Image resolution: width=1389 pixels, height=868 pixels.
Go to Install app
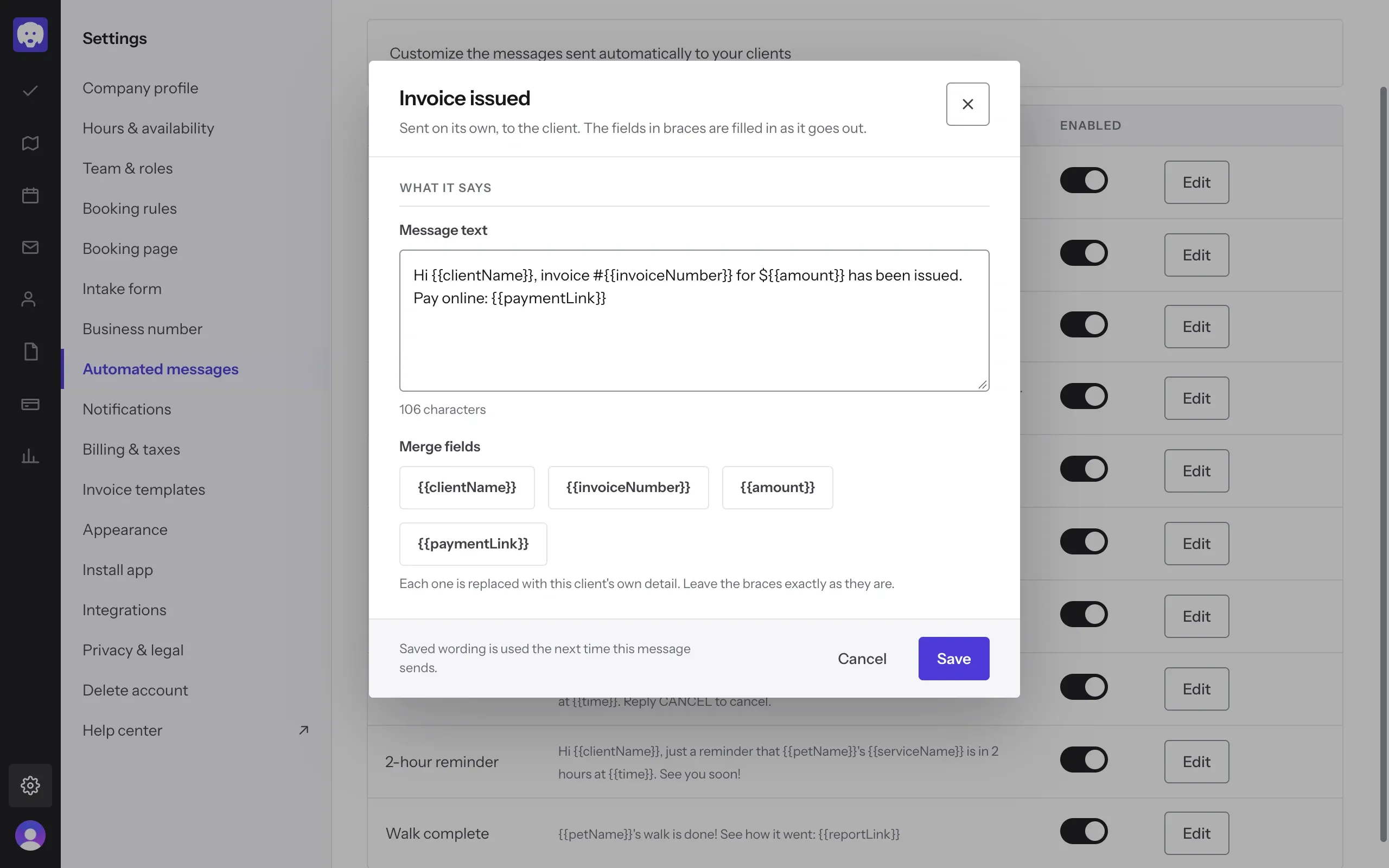118,570
